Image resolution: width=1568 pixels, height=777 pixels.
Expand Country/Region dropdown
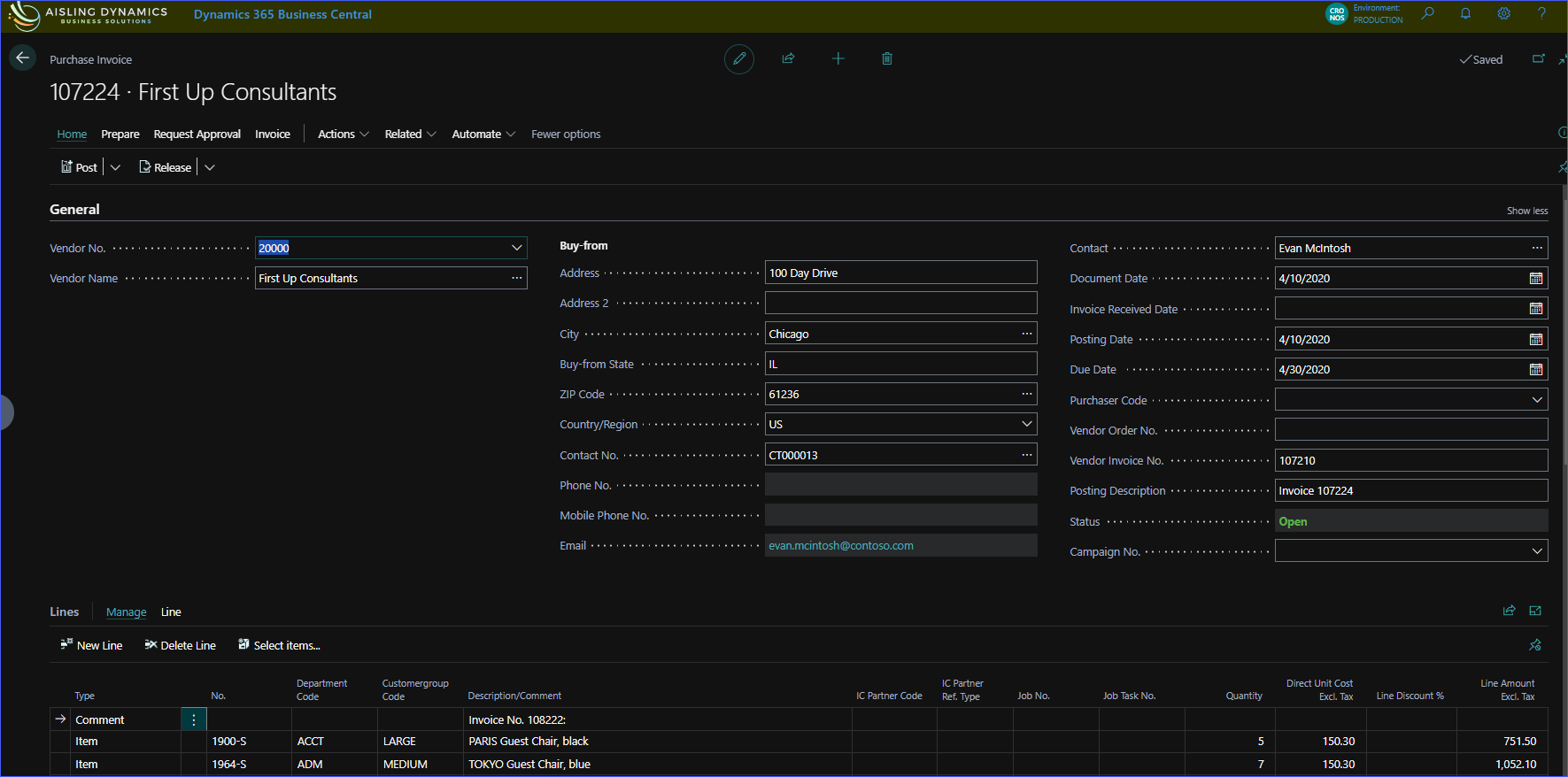[1026, 424]
